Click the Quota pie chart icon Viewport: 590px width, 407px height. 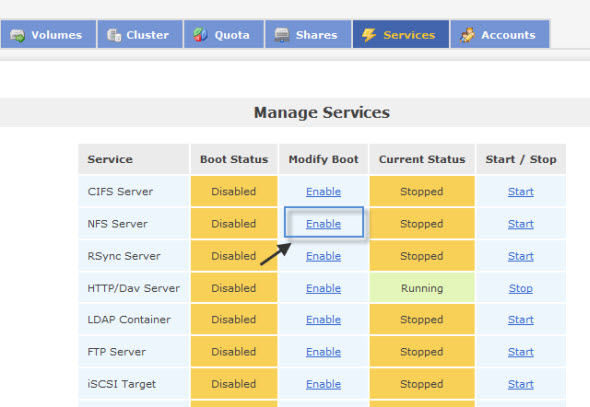[x=200, y=35]
